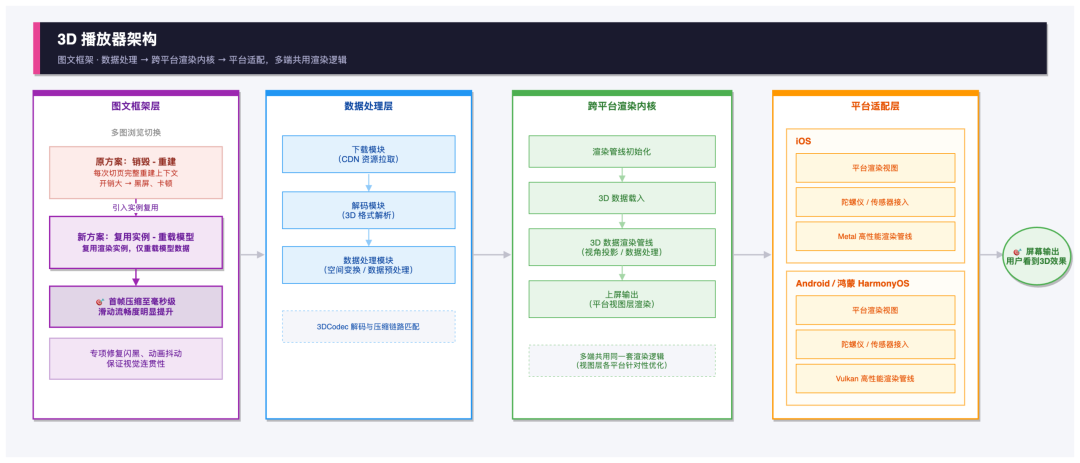This screenshot has height=463, width=1080.
Task: Click the subtitle starting with 图文框架 · 数据处理
Action: 202,60
